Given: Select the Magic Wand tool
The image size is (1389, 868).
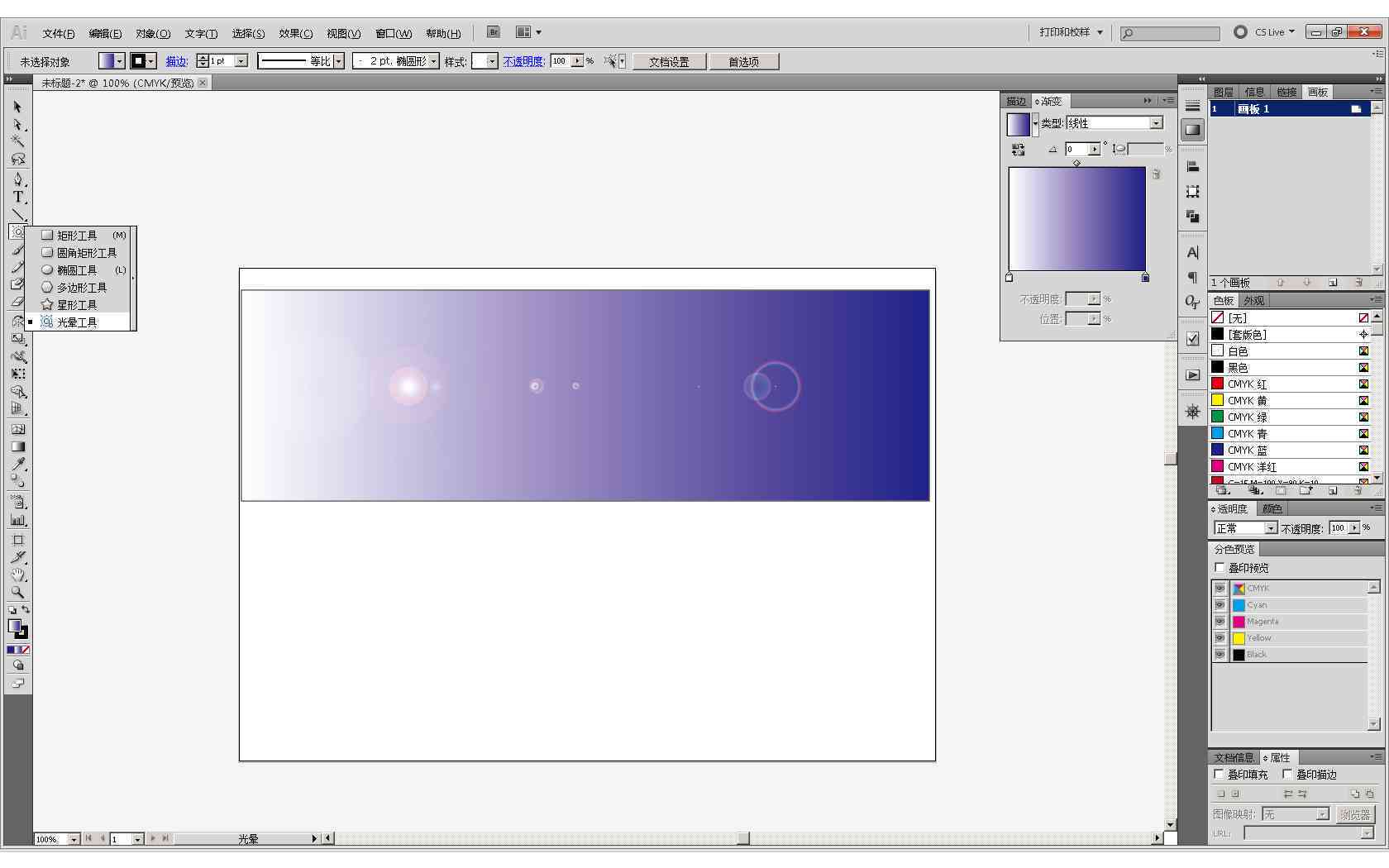Looking at the screenshot, I should pos(17,141).
